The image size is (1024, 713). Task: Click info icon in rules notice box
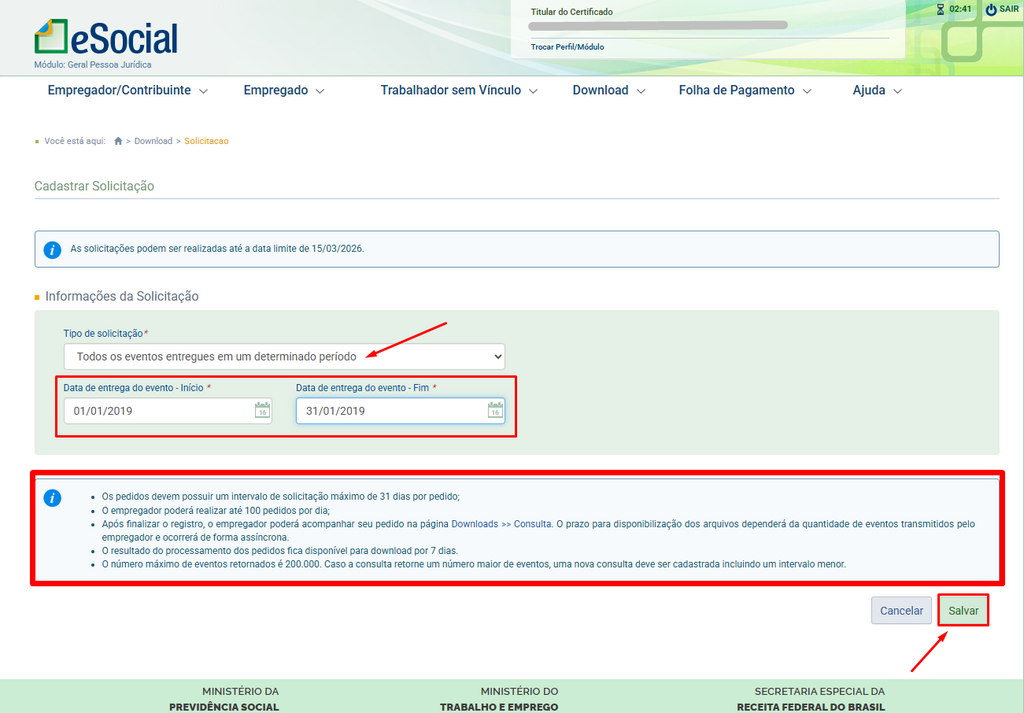(x=53, y=498)
